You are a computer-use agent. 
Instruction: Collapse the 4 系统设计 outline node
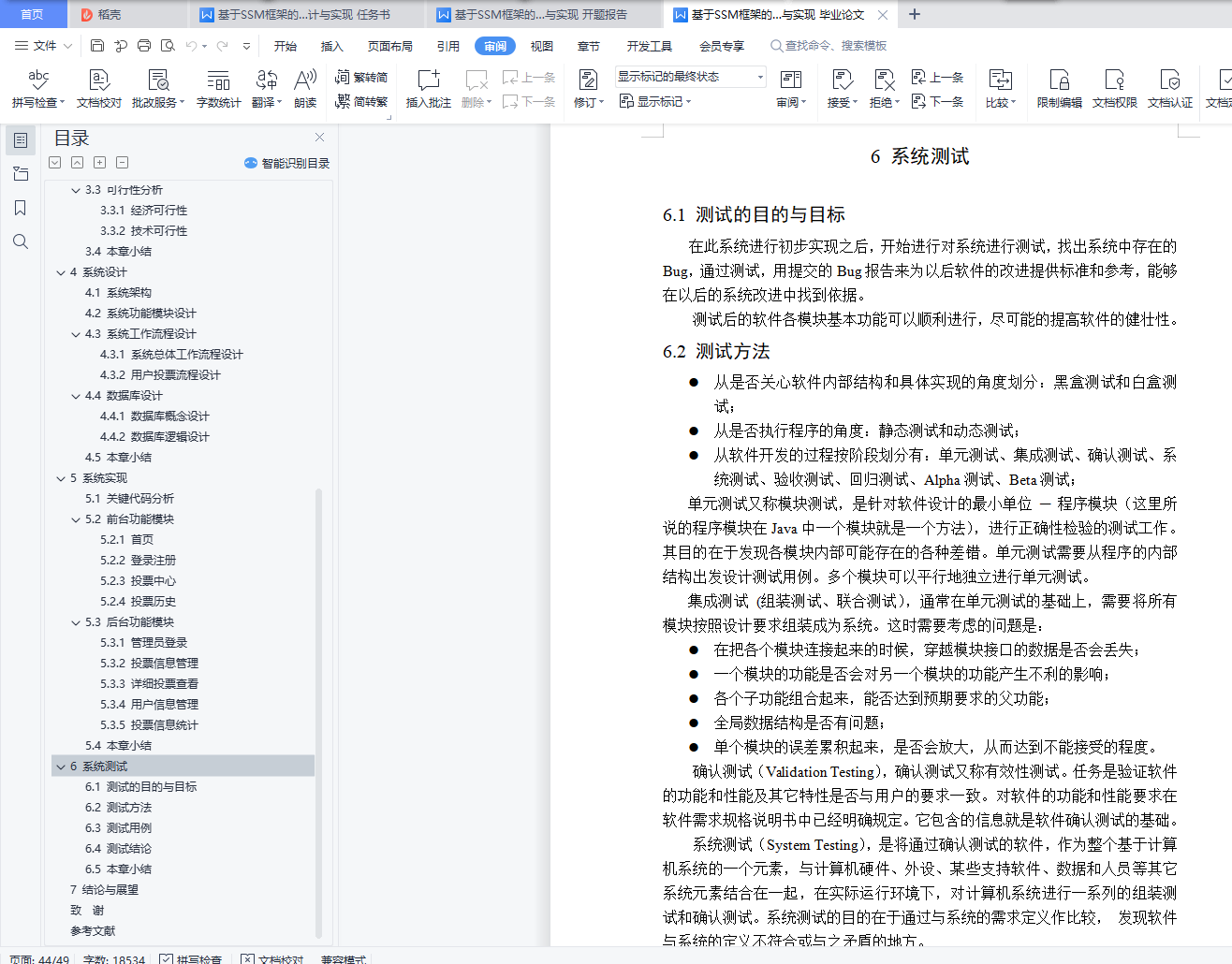click(61, 272)
